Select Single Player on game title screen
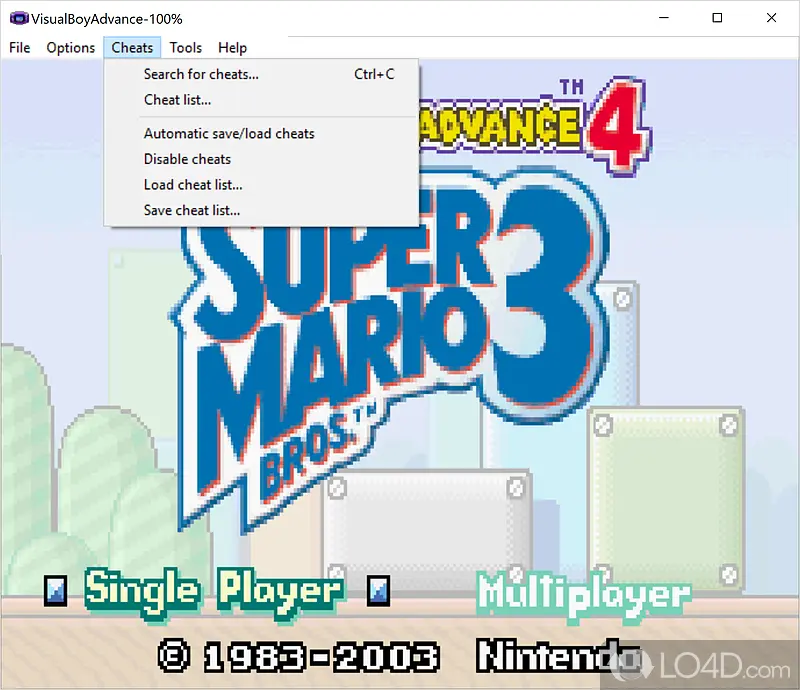Viewport: 800px width, 690px height. pos(214,590)
